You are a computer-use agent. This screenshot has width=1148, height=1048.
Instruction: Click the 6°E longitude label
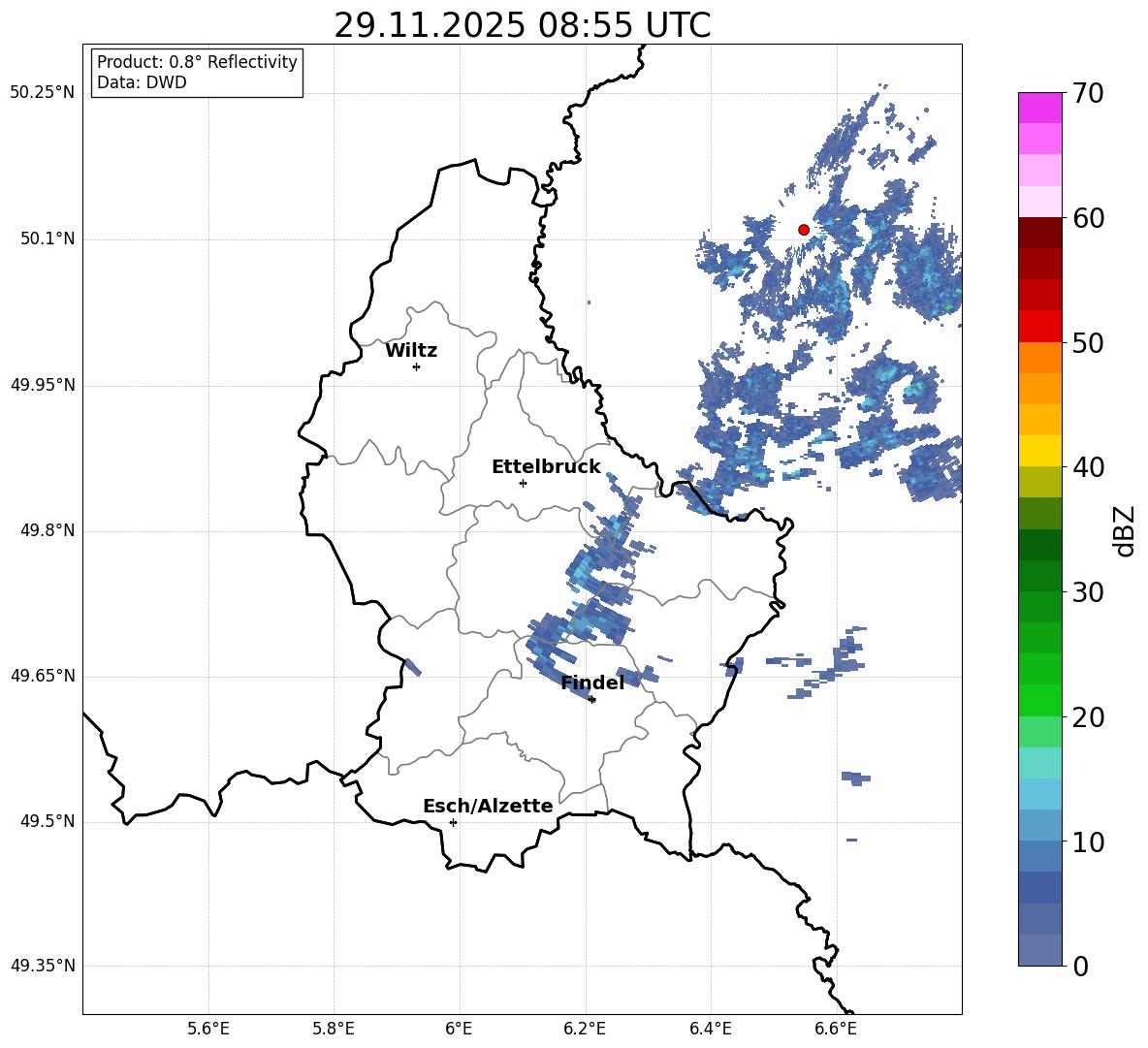click(x=459, y=1029)
